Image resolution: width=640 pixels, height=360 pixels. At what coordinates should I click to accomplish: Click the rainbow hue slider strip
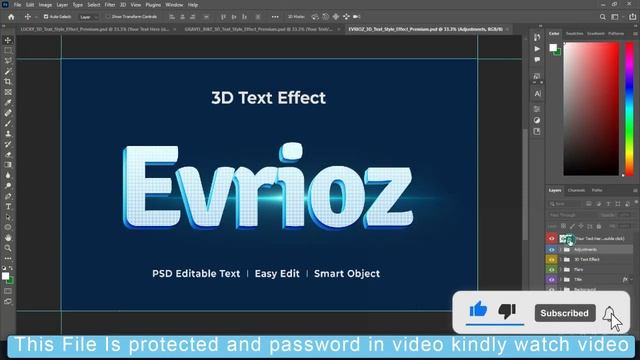630,109
